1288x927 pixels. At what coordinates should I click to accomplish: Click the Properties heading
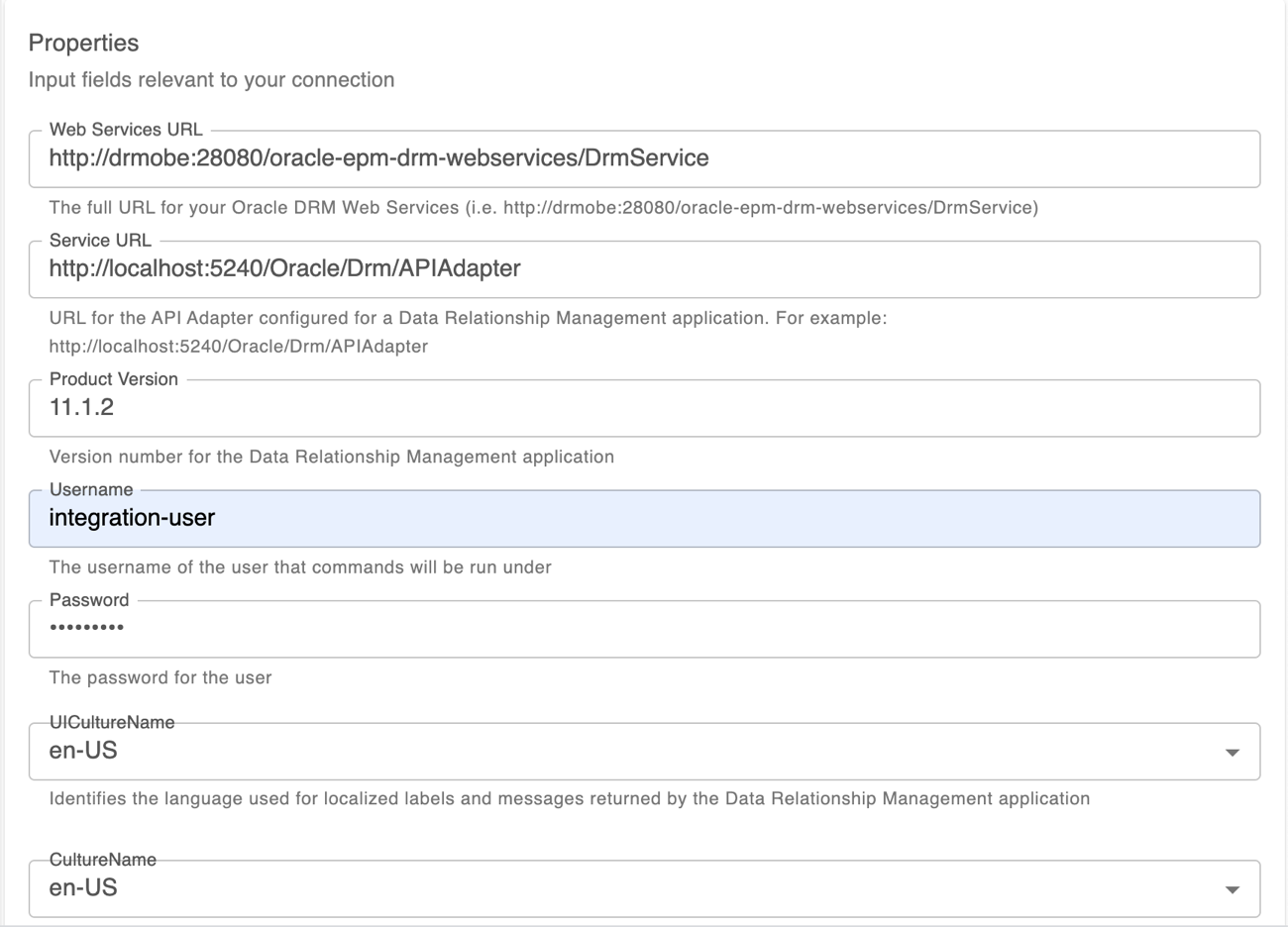[84, 43]
